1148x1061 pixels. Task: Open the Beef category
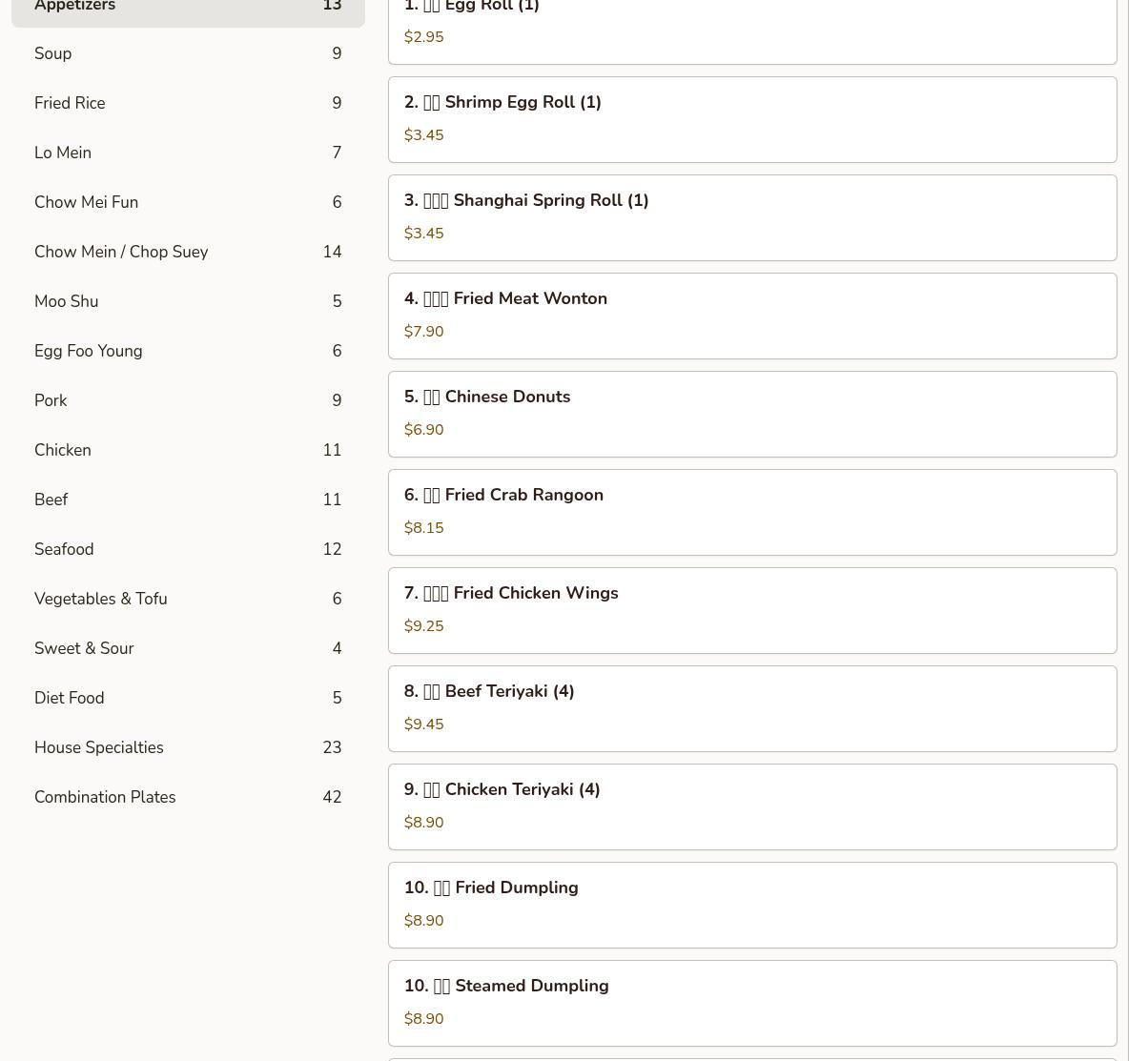(x=188, y=500)
